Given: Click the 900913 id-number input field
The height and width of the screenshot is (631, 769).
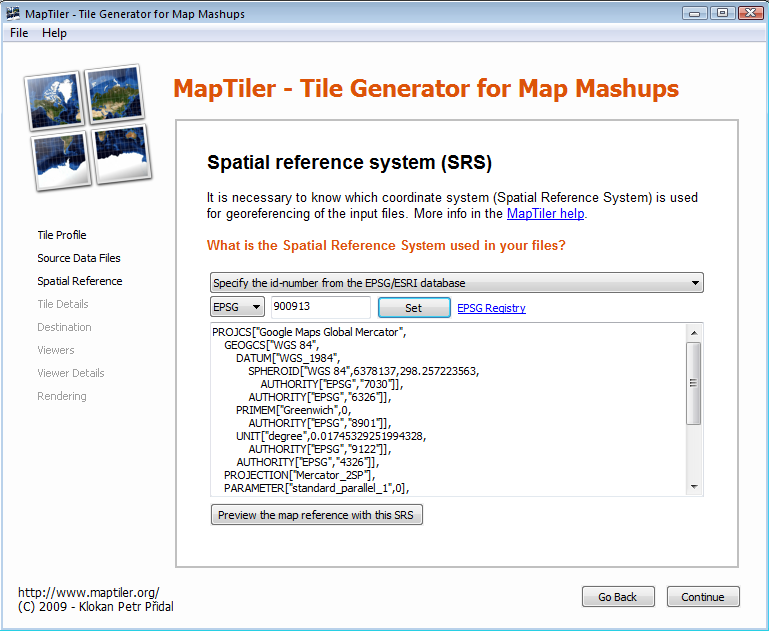Looking at the screenshot, I should (321, 307).
